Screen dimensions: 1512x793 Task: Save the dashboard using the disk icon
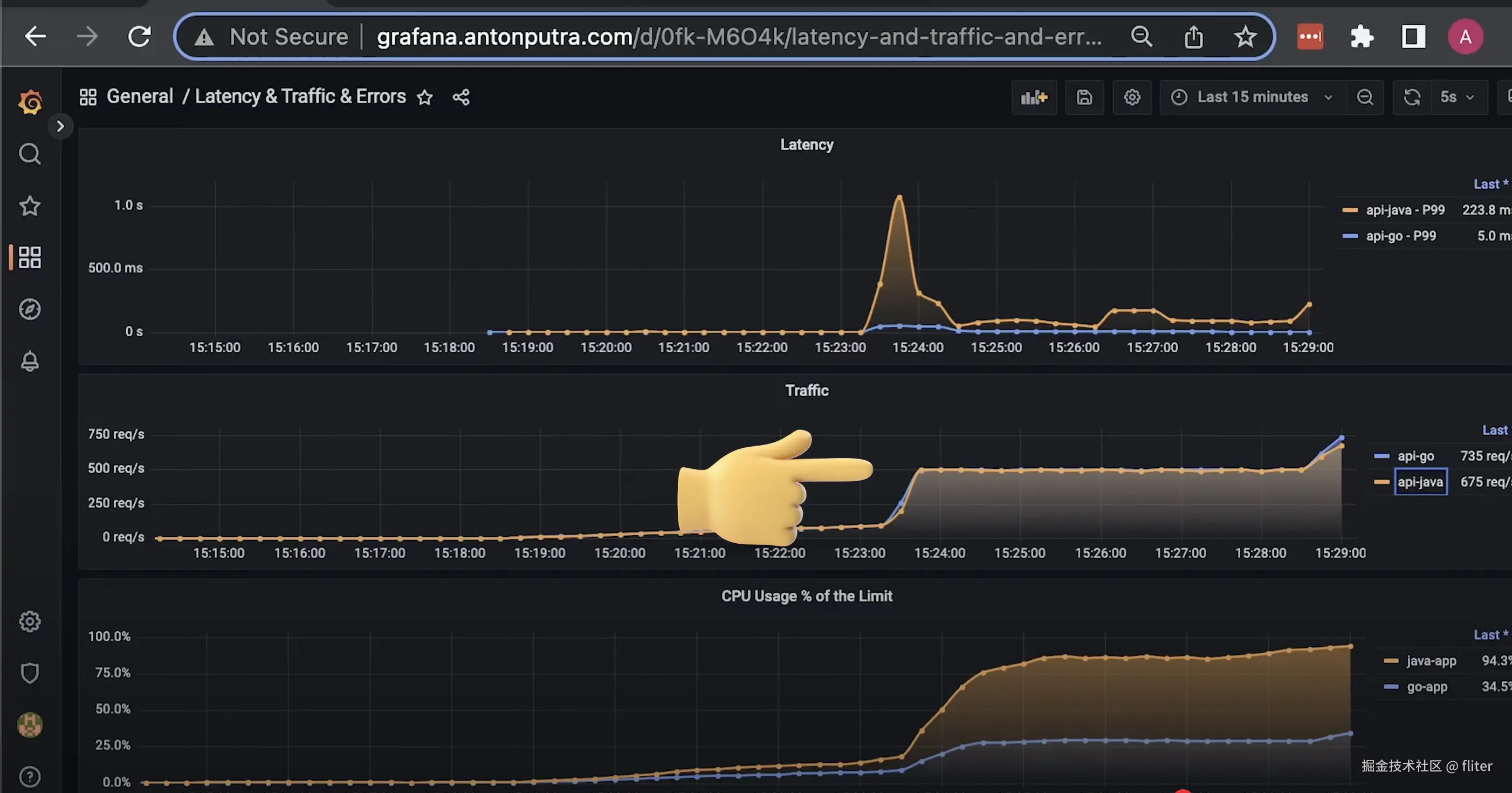coord(1084,98)
